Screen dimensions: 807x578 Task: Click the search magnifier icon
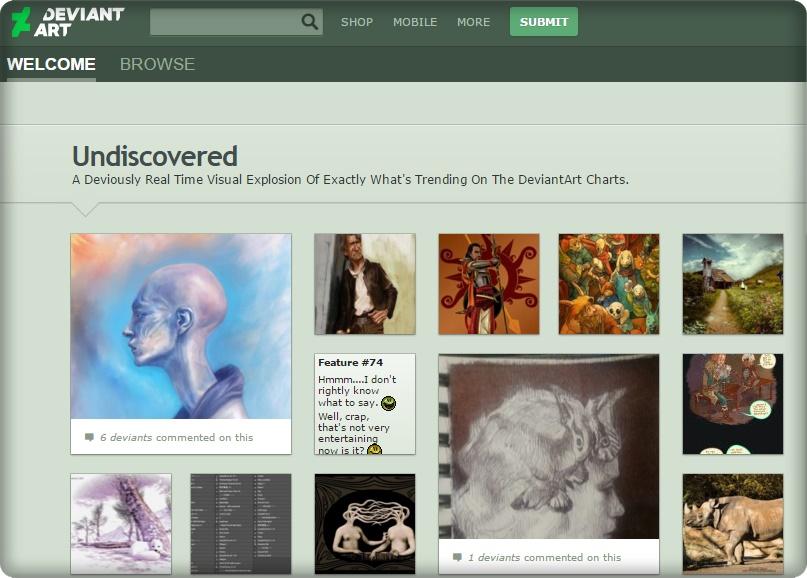[x=309, y=22]
